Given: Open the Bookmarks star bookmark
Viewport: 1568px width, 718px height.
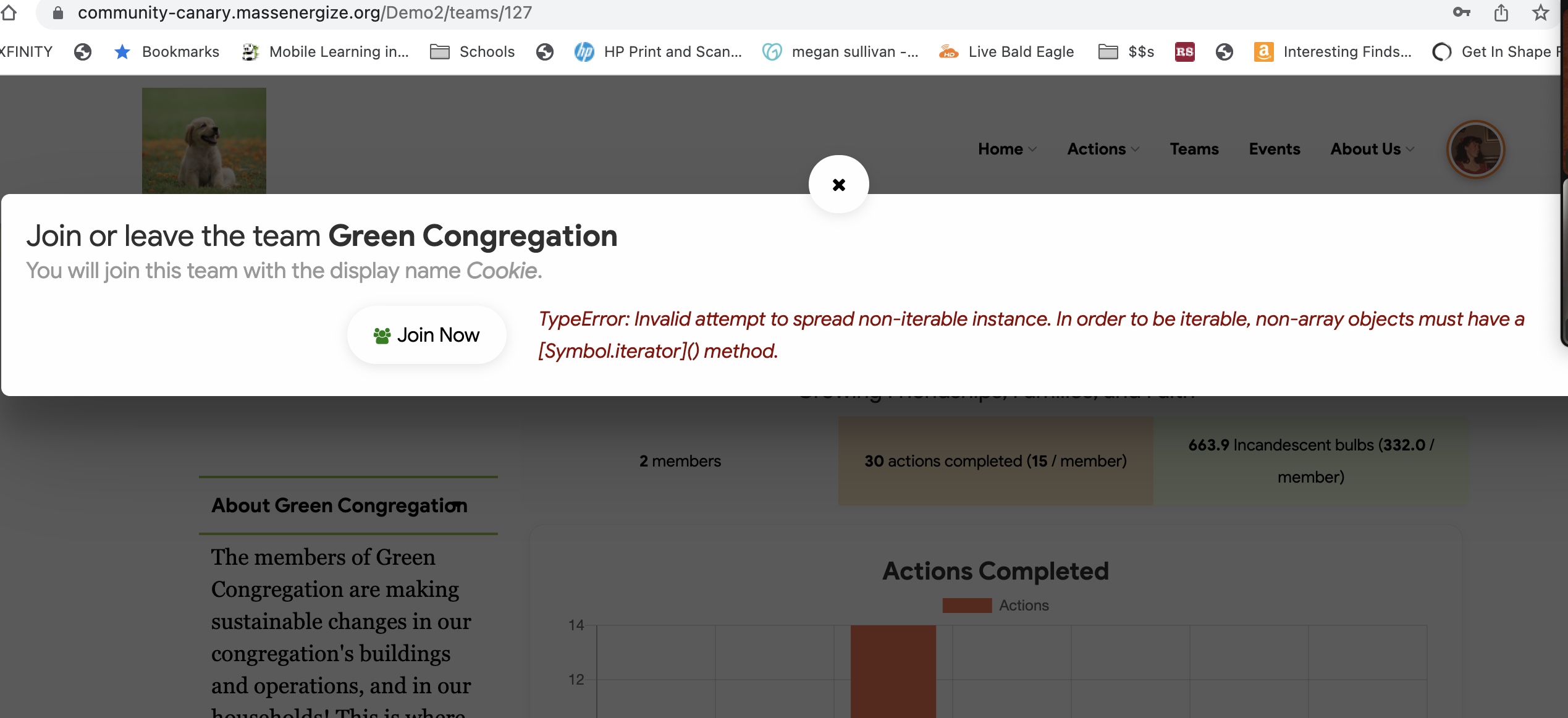Looking at the screenshot, I should click(167, 52).
